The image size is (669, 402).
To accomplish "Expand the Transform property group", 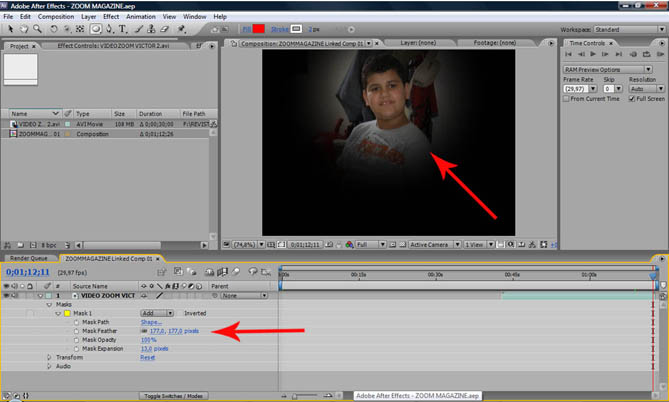I will (x=48, y=357).
